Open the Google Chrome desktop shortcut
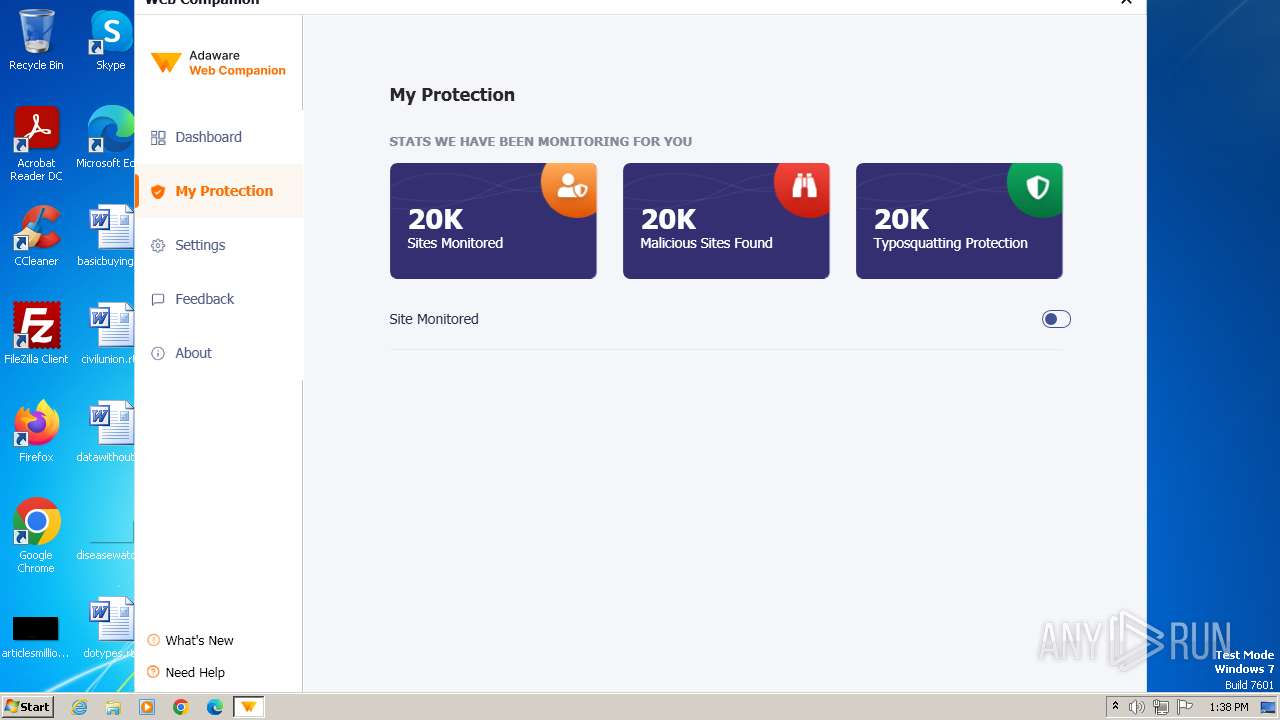Image resolution: width=1280 pixels, height=720 pixels. tap(36, 536)
